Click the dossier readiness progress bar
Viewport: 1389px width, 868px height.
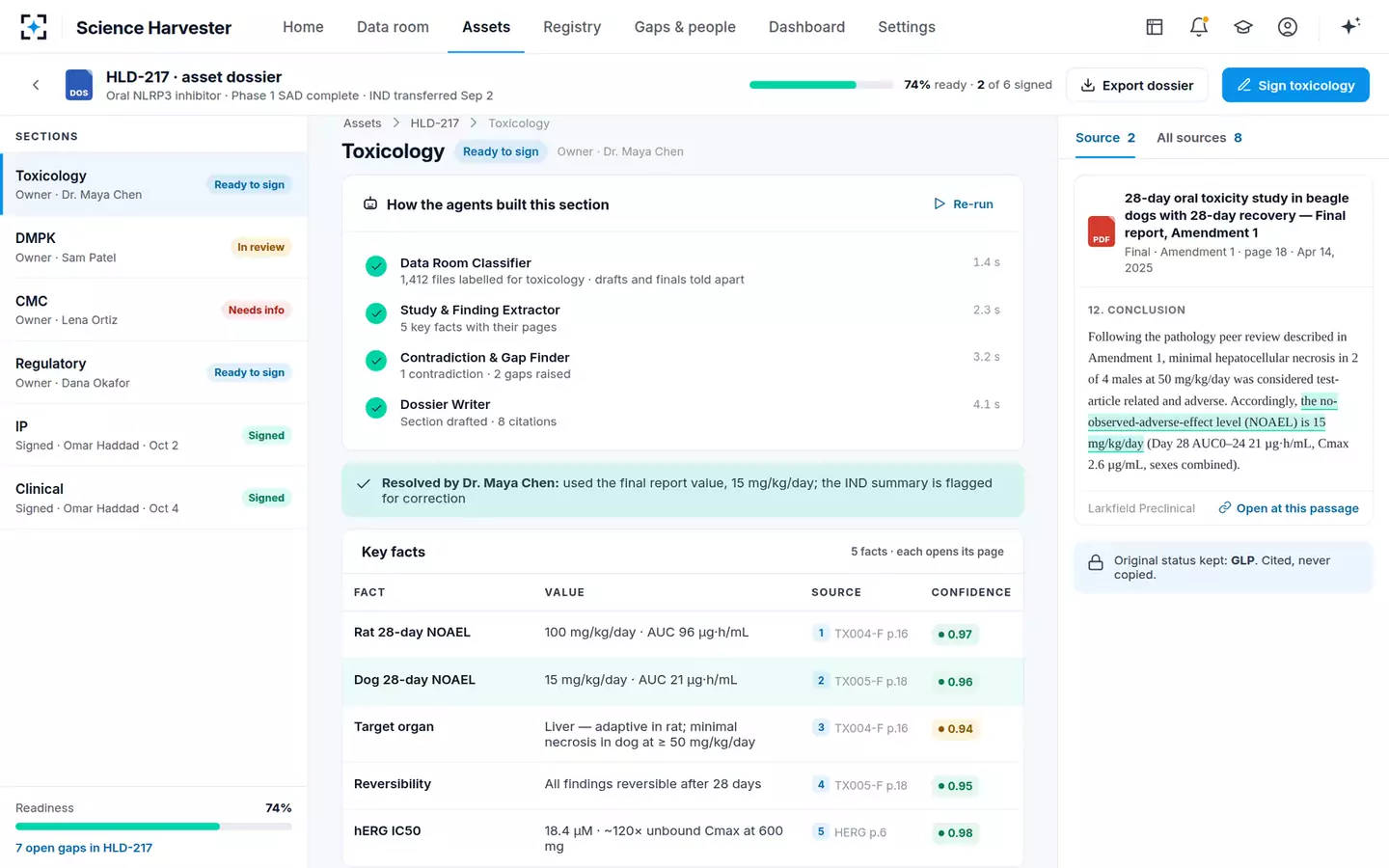click(821, 85)
